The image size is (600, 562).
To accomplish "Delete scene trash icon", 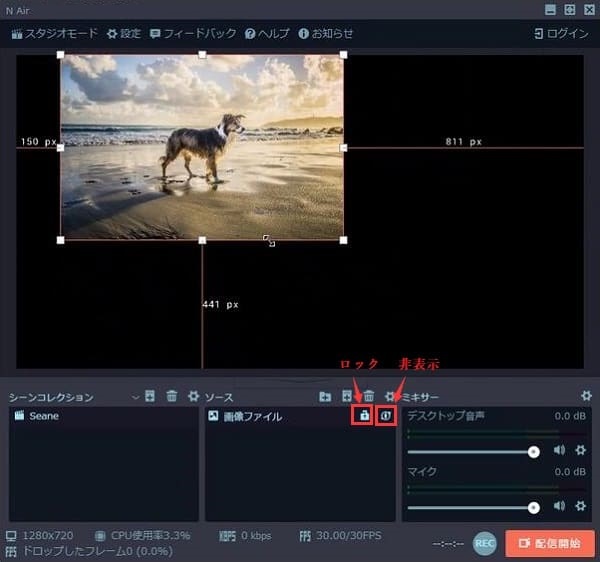I will point(172,396).
